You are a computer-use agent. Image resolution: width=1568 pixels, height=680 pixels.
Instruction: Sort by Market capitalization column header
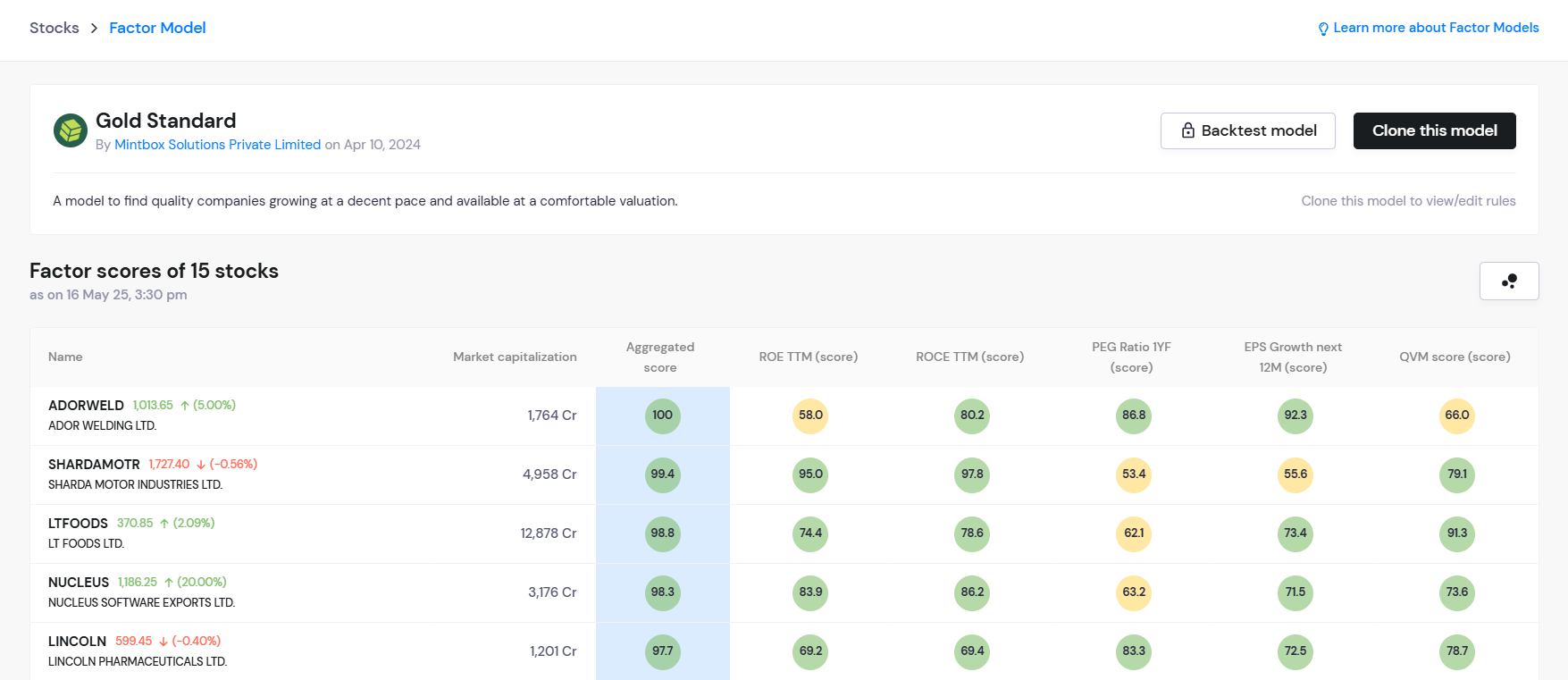click(515, 357)
